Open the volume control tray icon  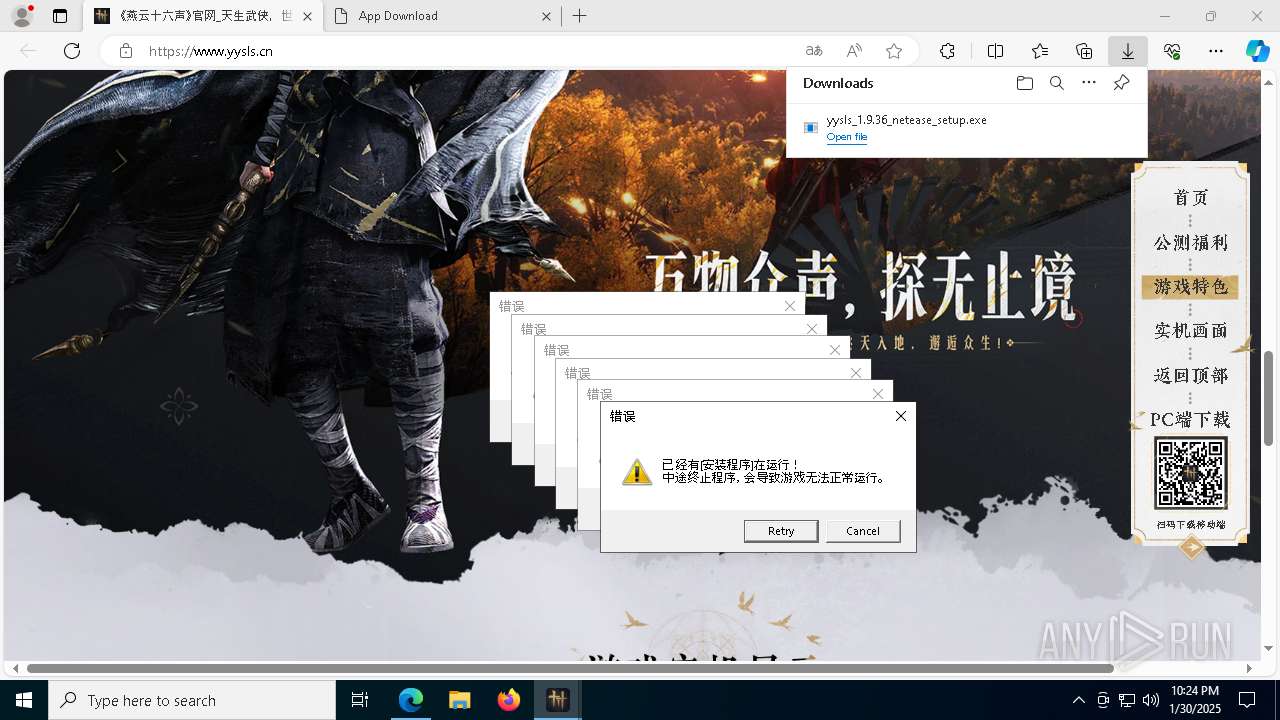point(1150,700)
